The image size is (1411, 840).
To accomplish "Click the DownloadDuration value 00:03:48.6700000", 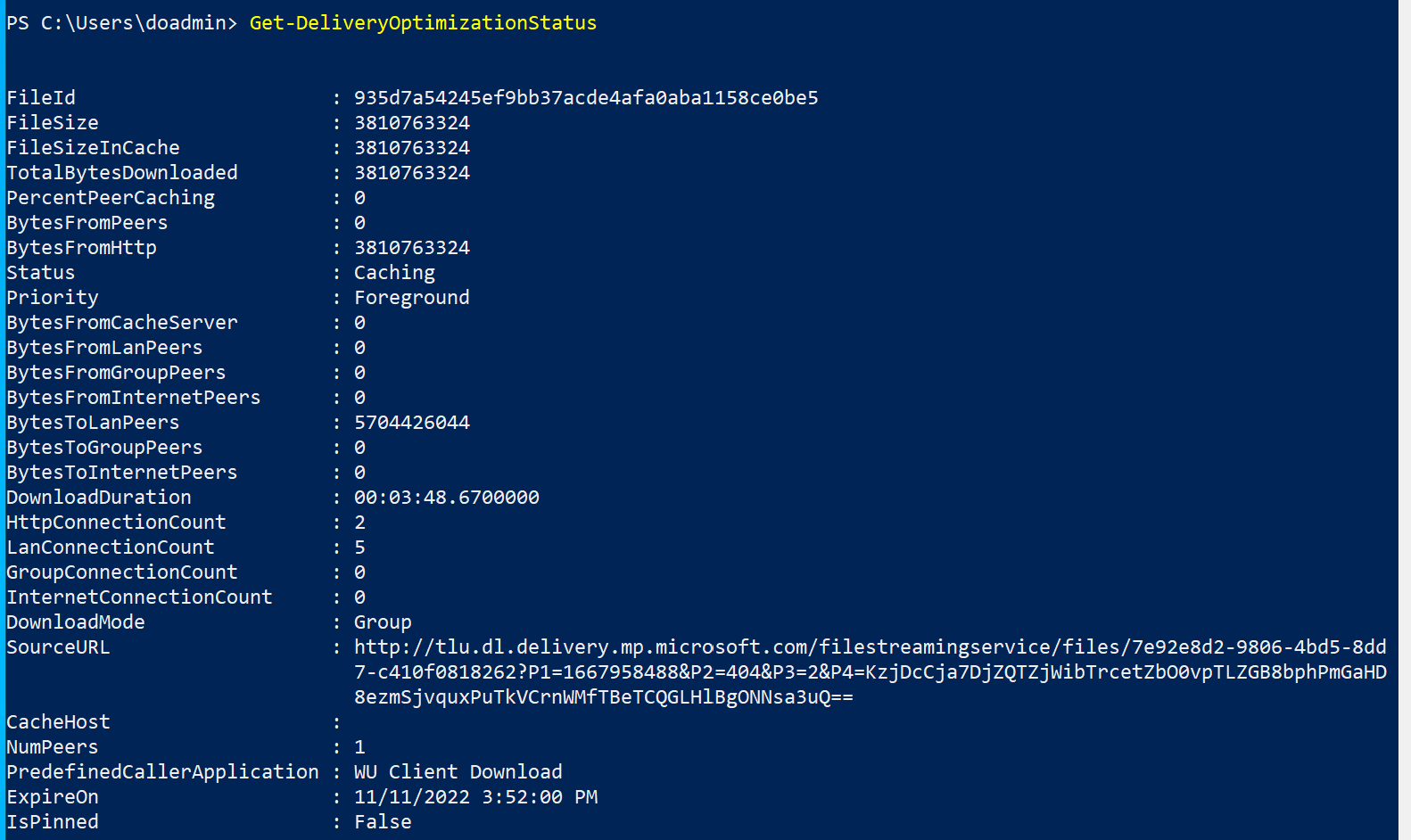I will coord(446,498).
